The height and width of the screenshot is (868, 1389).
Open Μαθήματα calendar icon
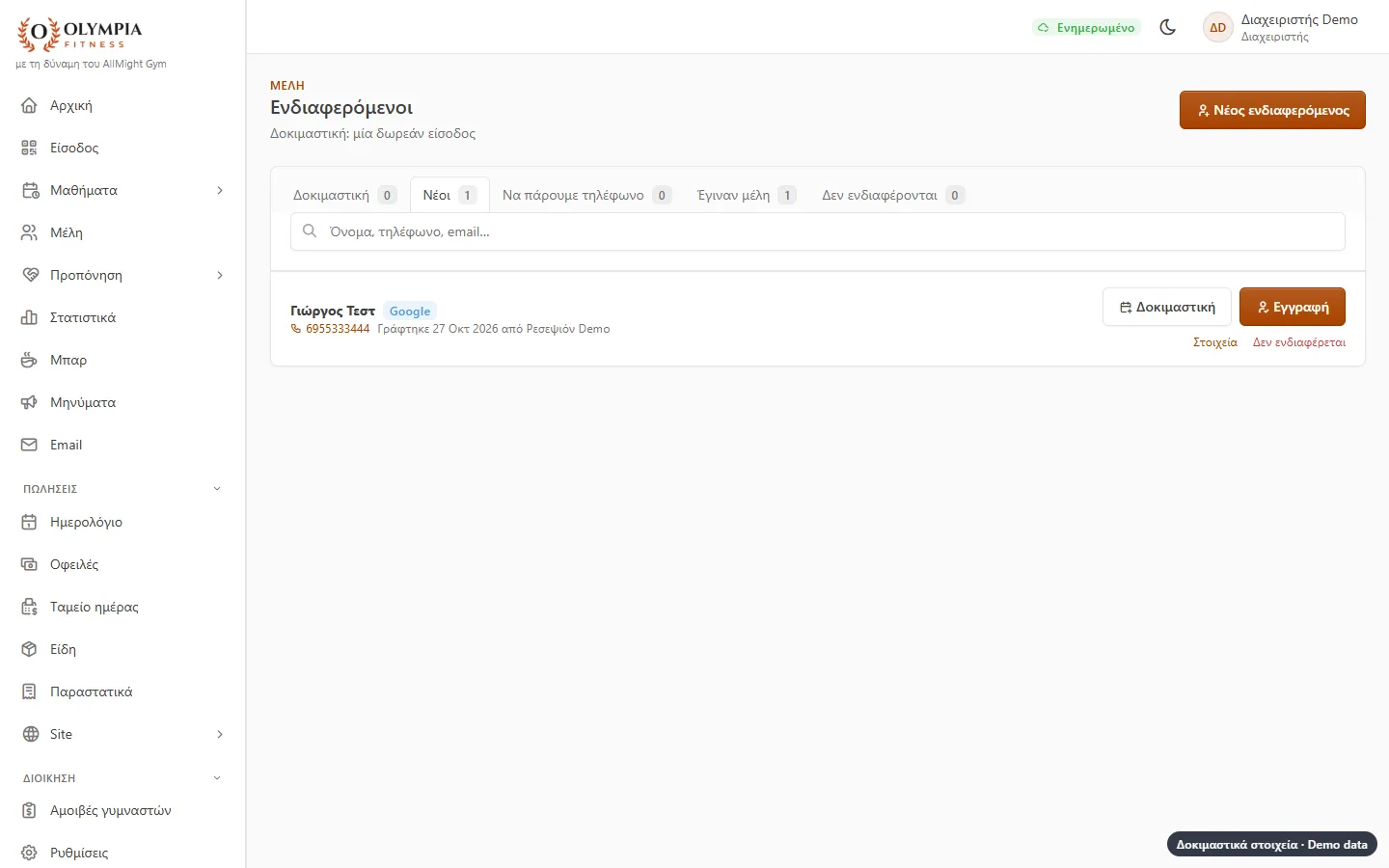[30, 190]
